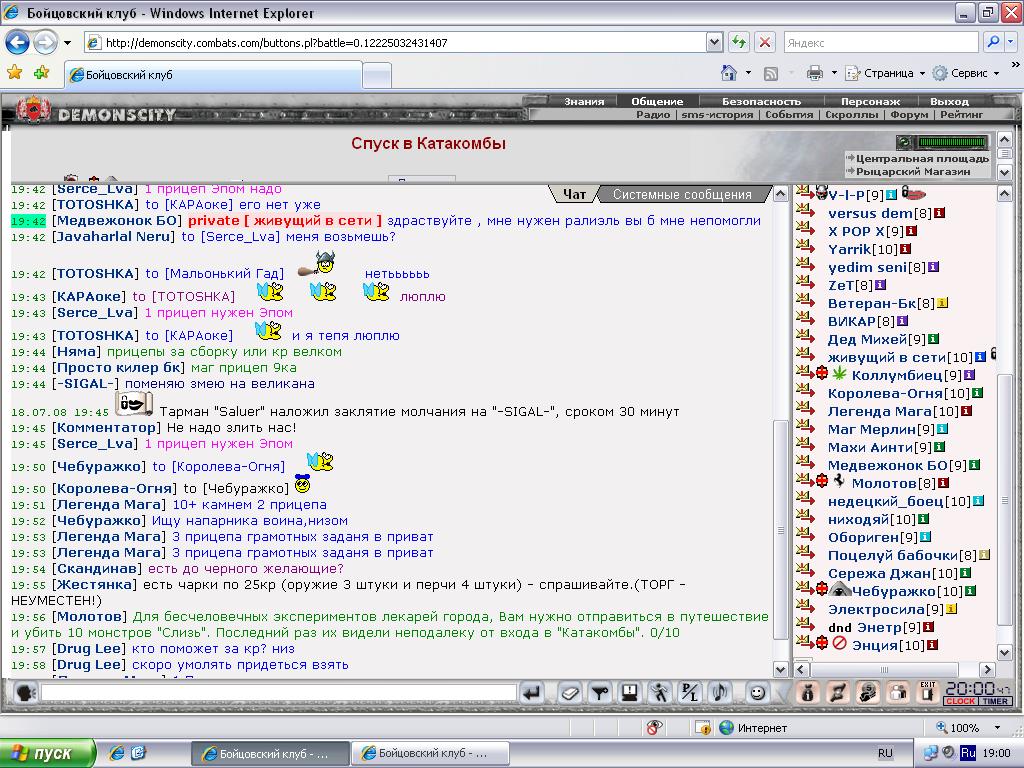Click info icon next to Дед Михей
This screenshot has width=1024, height=768.
click(x=933, y=339)
